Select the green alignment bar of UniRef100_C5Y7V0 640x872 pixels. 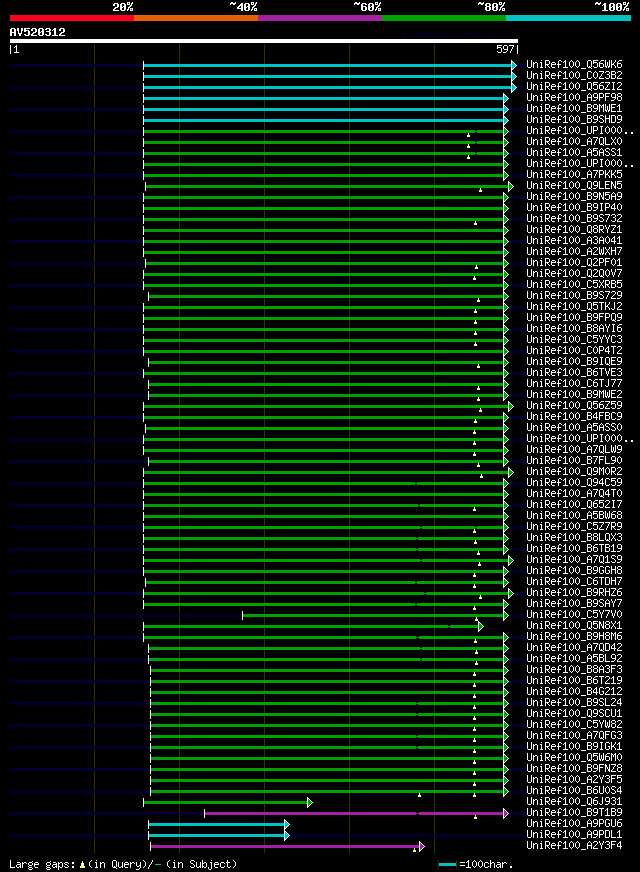375,616
